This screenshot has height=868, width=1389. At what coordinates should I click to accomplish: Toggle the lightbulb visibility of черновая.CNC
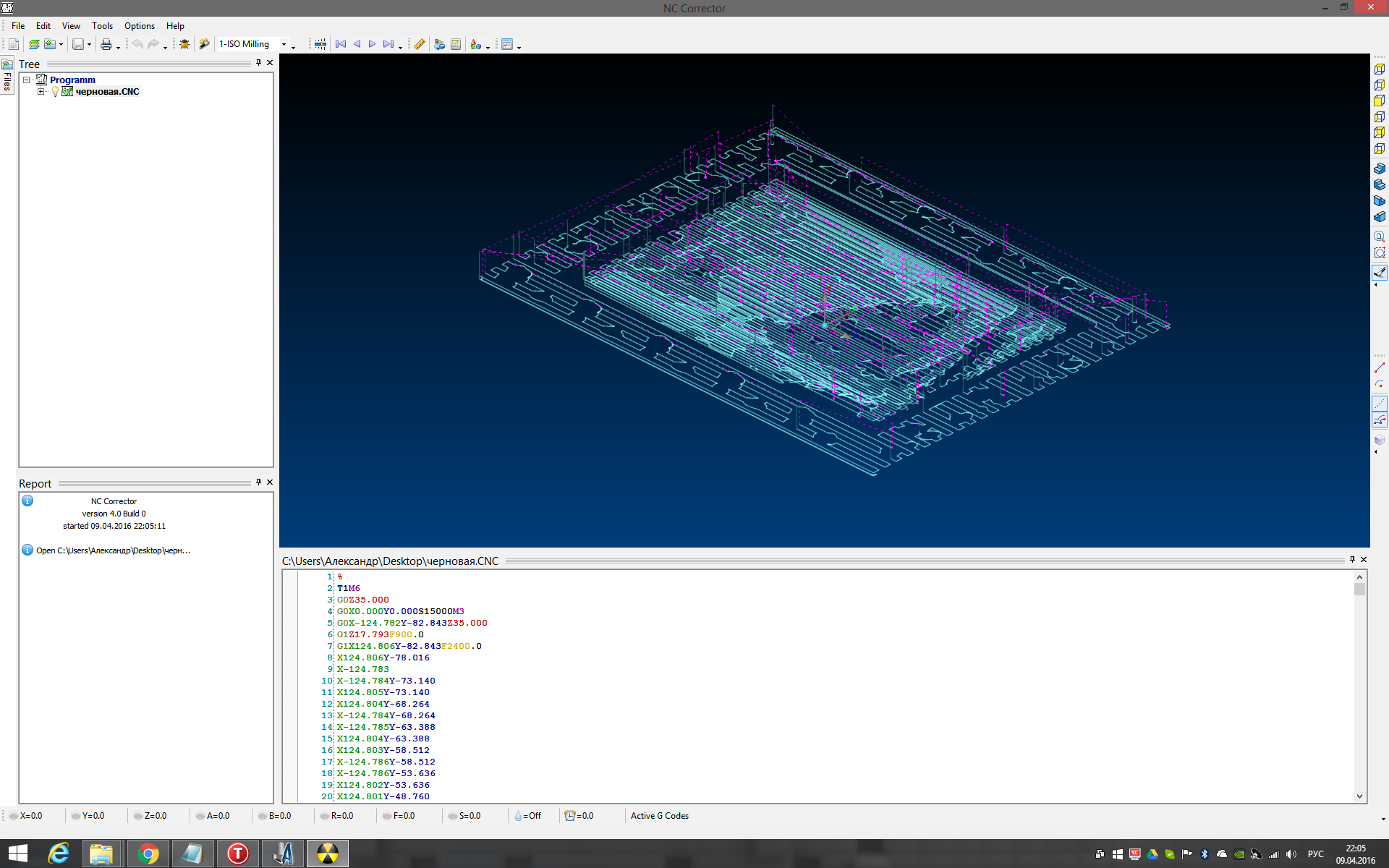click(x=55, y=92)
